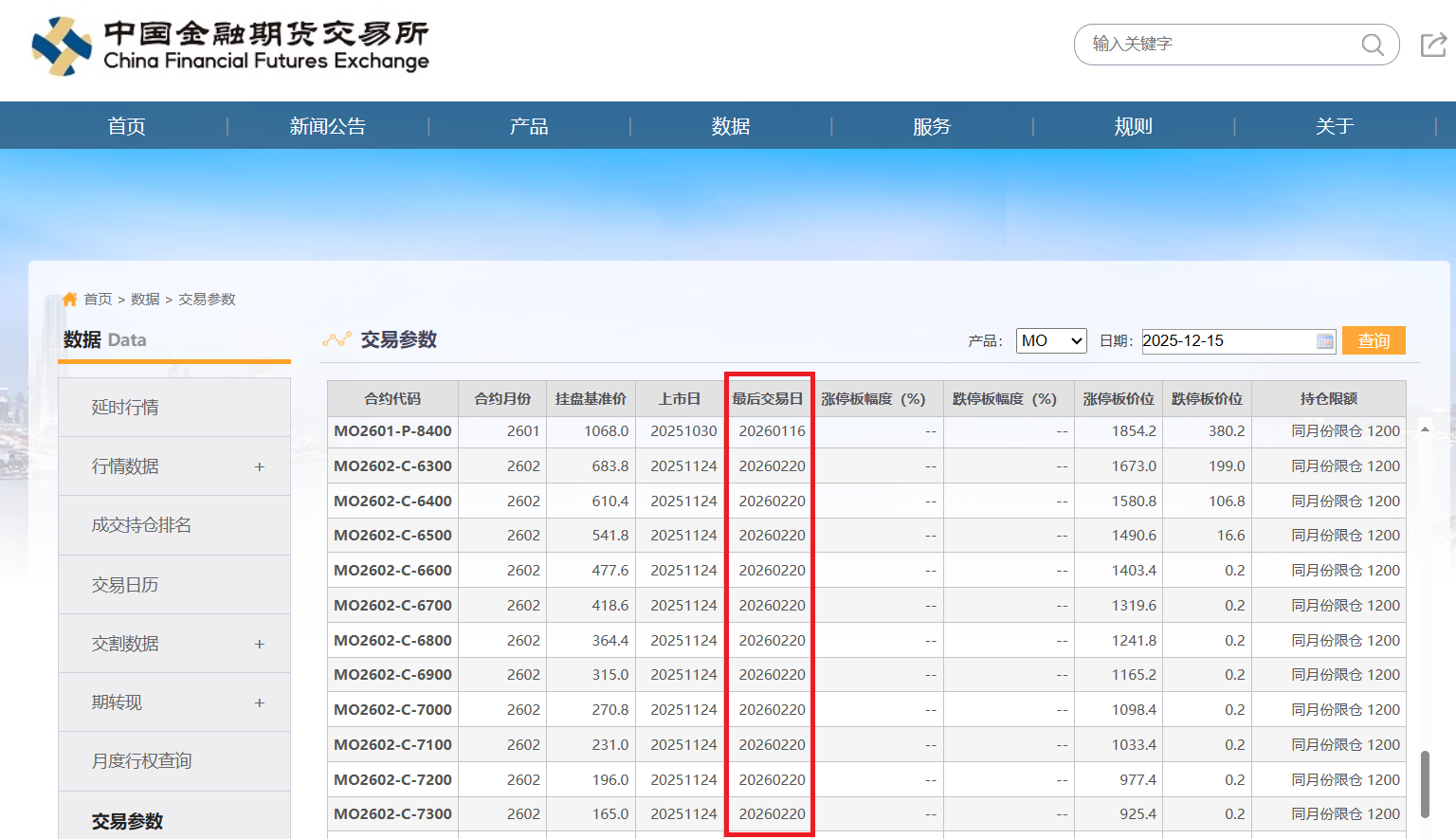Expand the 交割数据 sidebar plus icon
The image size is (1456, 839).
[259, 645]
